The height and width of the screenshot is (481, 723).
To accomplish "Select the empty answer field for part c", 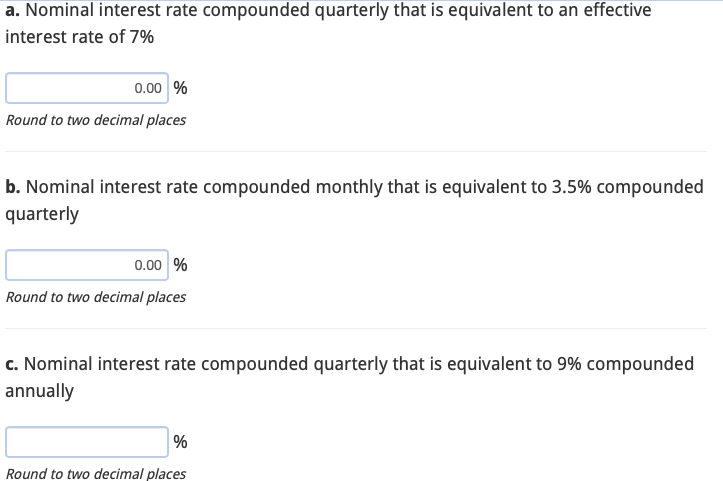I will point(87,442).
